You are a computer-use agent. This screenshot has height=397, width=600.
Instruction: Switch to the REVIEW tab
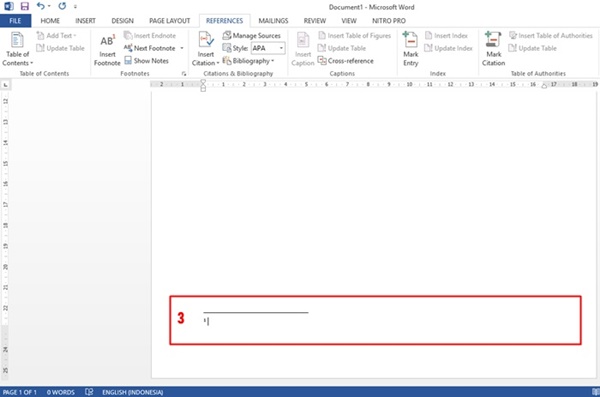315,21
